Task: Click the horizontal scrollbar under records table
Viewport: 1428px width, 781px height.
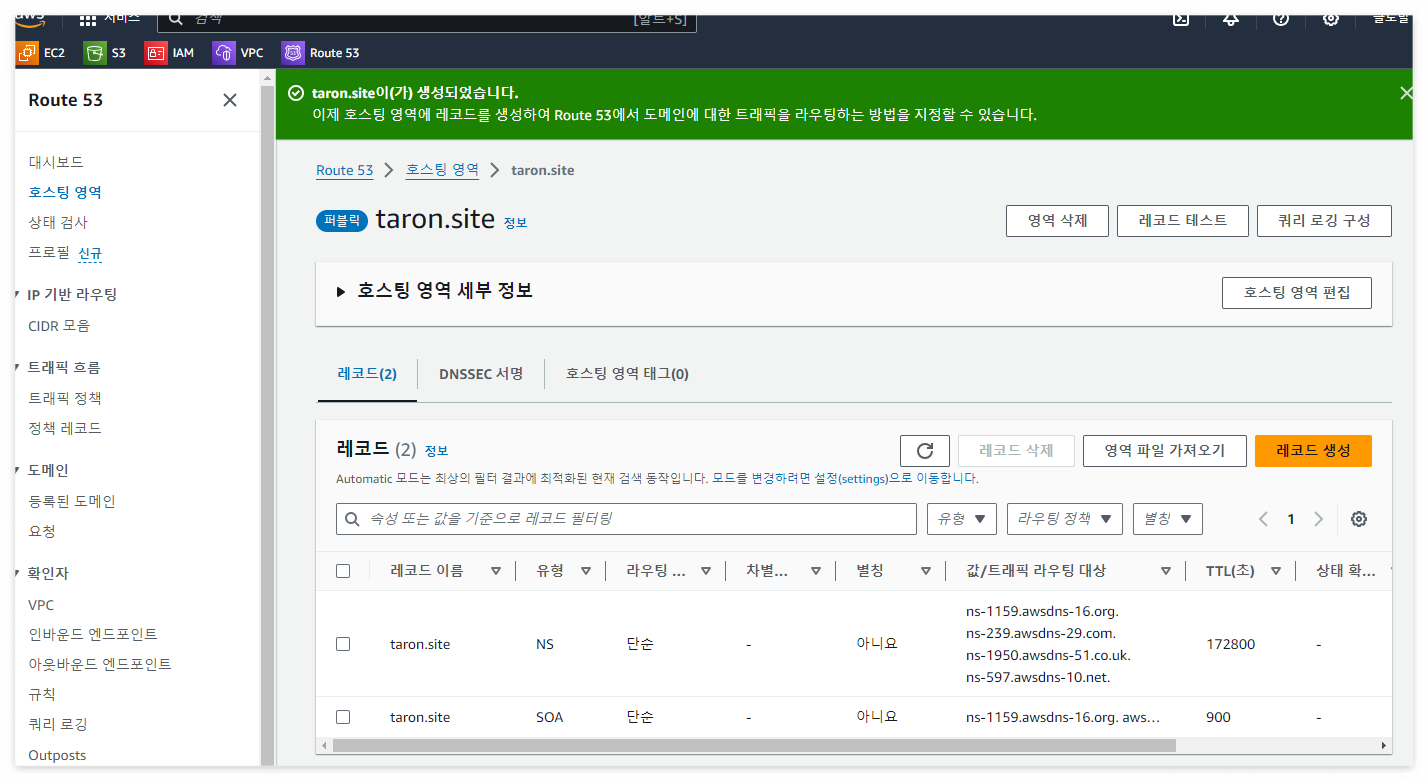Action: pyautogui.click(x=754, y=745)
